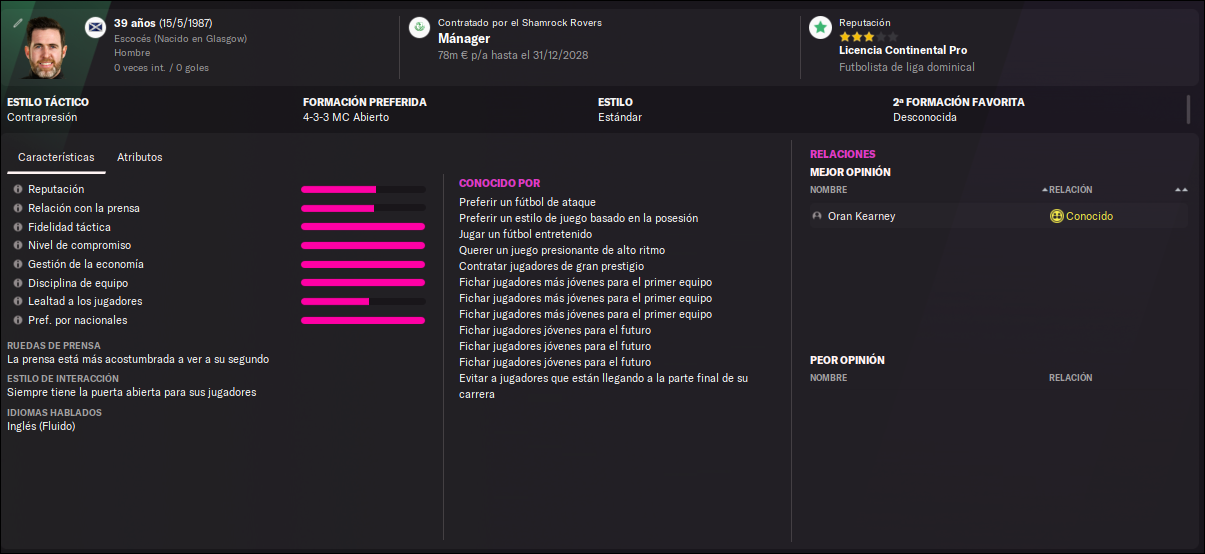This screenshot has width=1205, height=554.
Task: Click 39 años birth date text
Action: [163, 23]
